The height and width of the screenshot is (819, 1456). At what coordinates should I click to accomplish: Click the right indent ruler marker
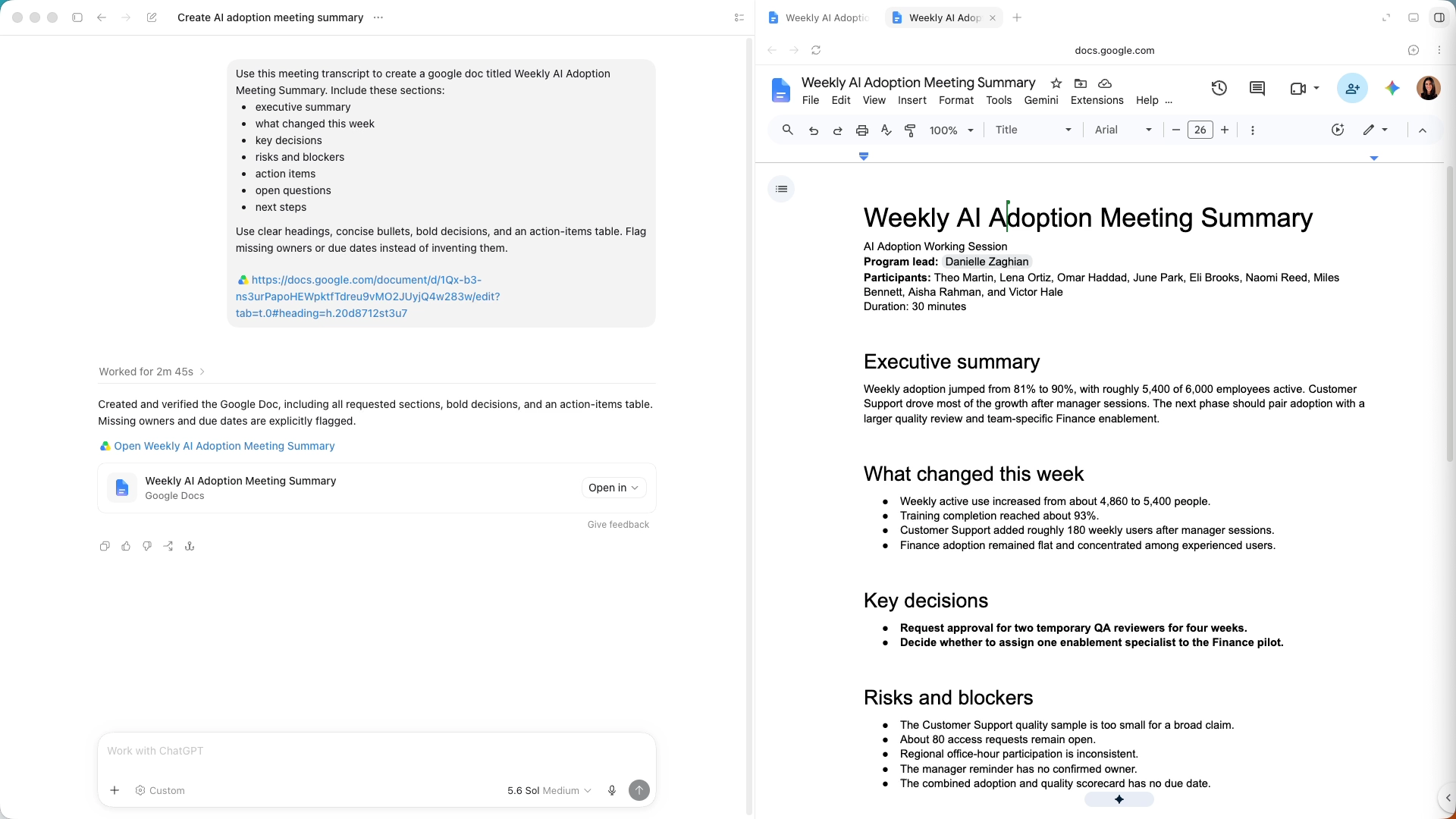click(1373, 158)
